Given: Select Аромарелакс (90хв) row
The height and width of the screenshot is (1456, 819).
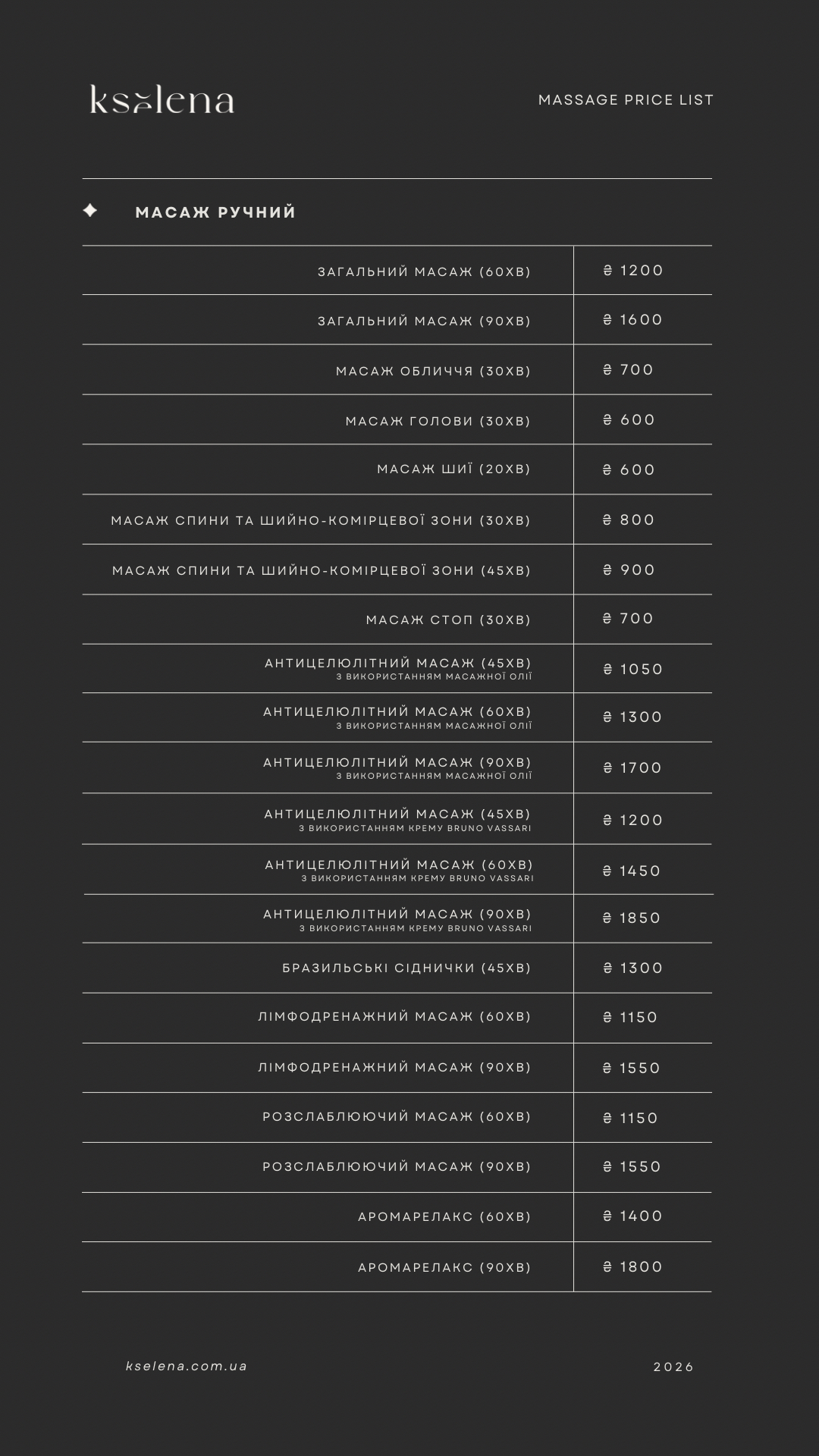Looking at the screenshot, I should point(397,1267).
